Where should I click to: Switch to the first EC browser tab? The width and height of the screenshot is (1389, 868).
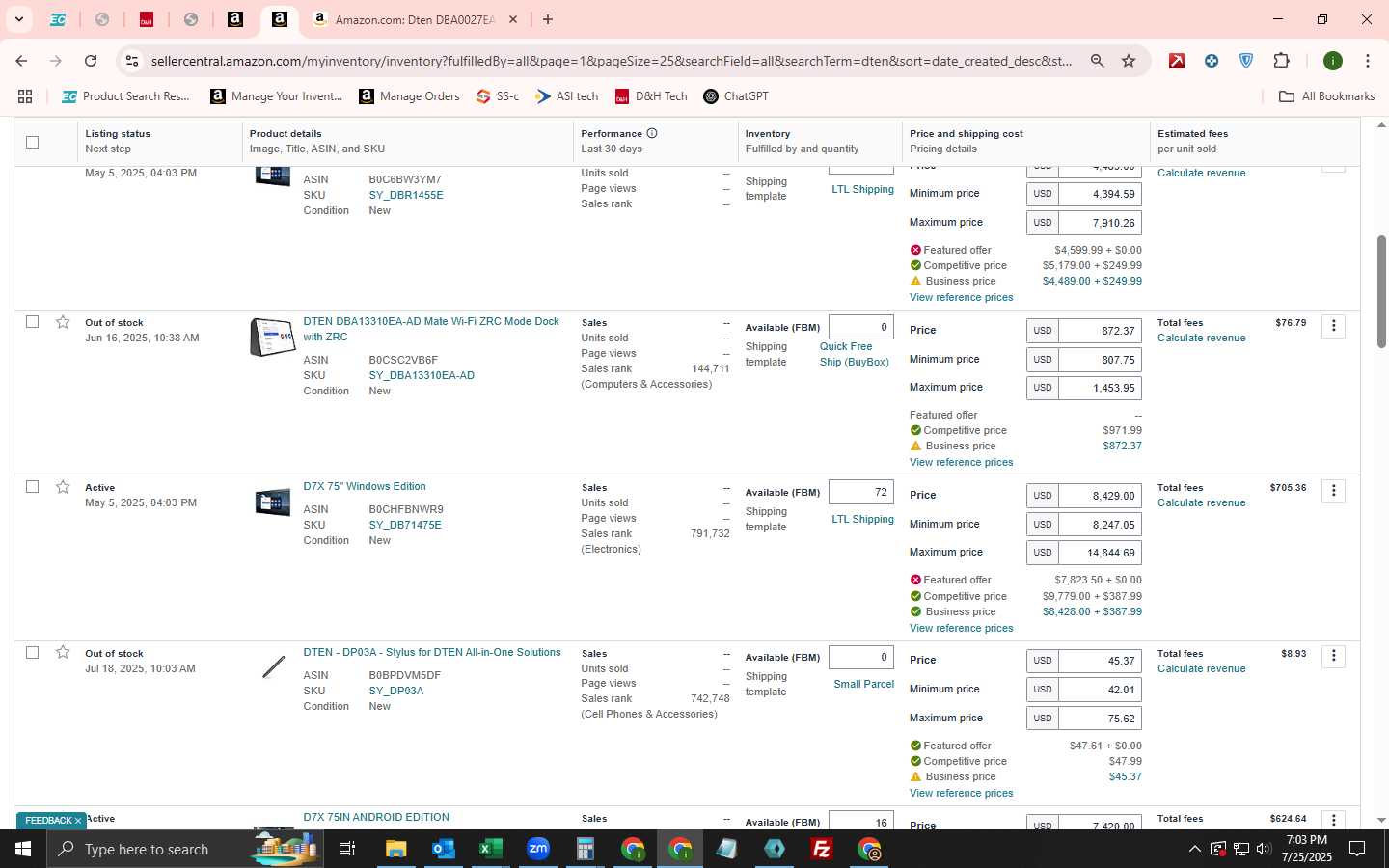click(58, 19)
